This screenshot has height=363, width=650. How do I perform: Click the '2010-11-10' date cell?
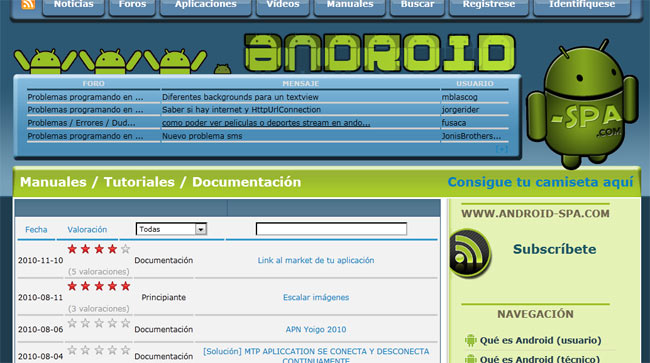tap(40, 260)
